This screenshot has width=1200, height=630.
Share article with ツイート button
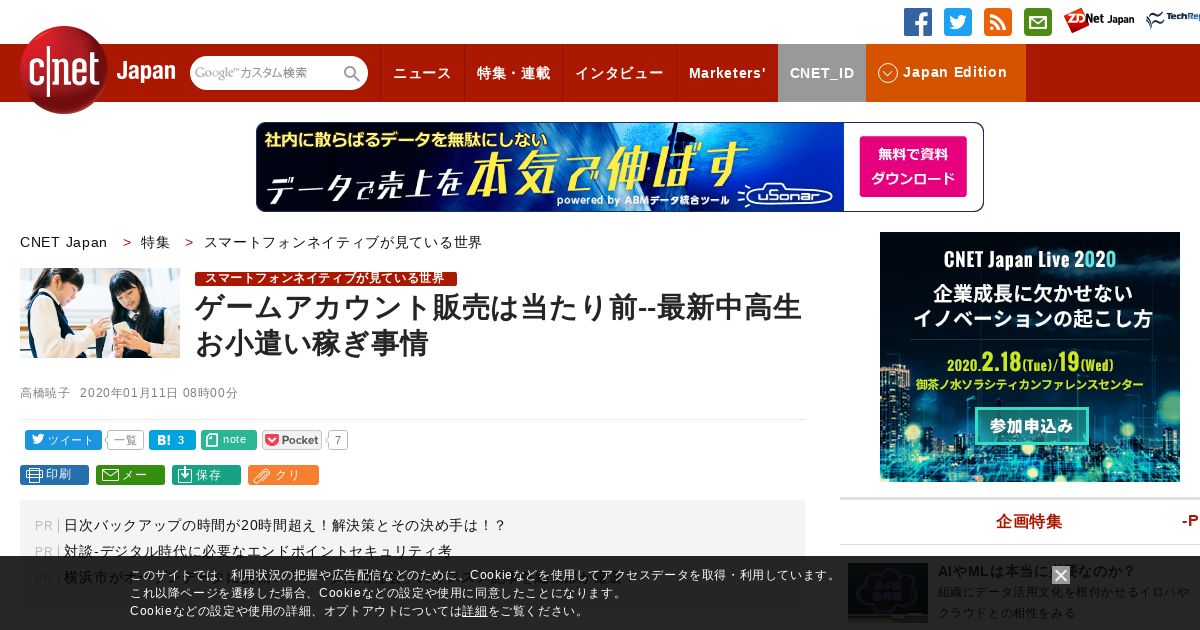(63, 440)
